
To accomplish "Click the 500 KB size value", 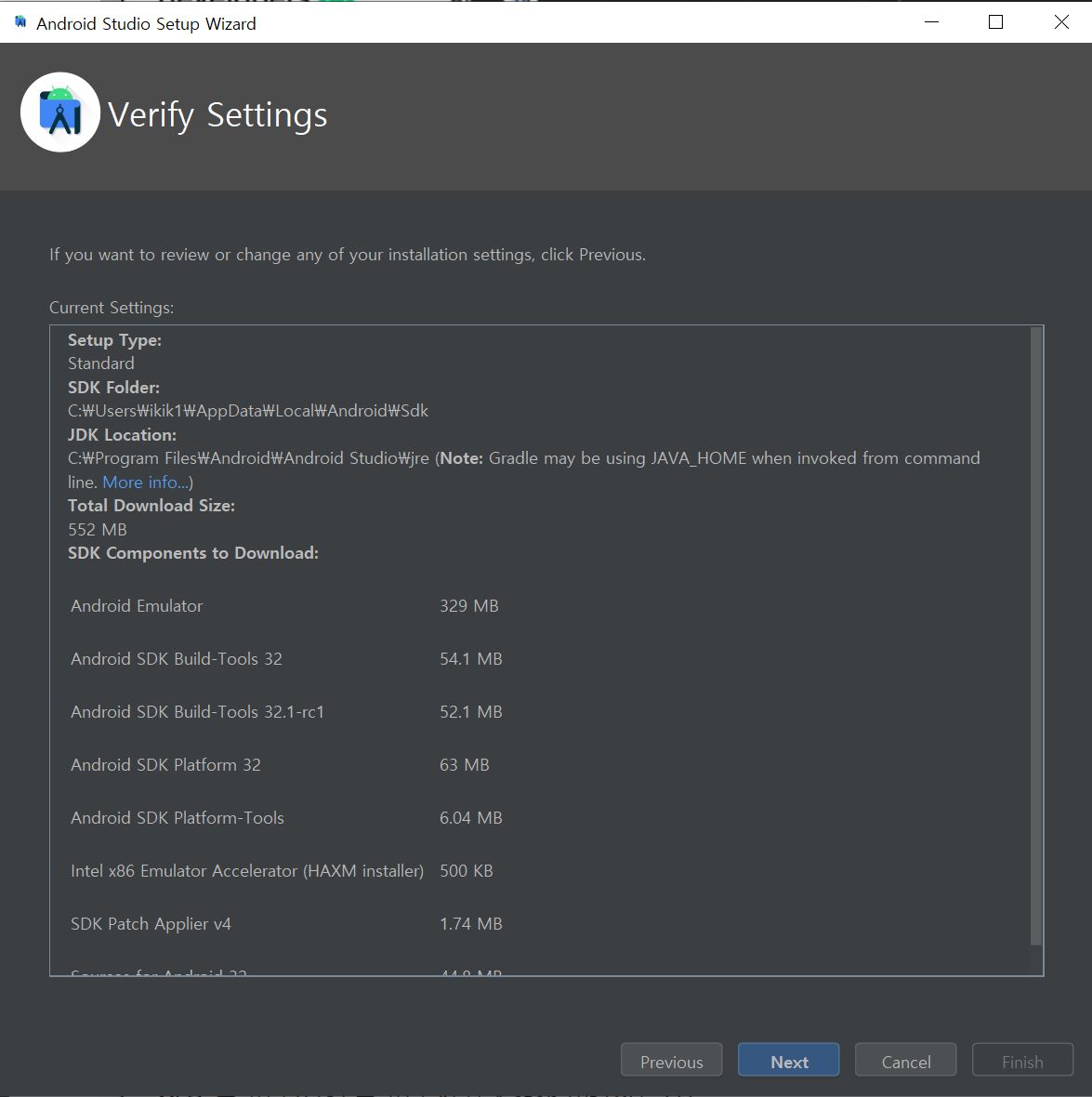I will pos(466,871).
